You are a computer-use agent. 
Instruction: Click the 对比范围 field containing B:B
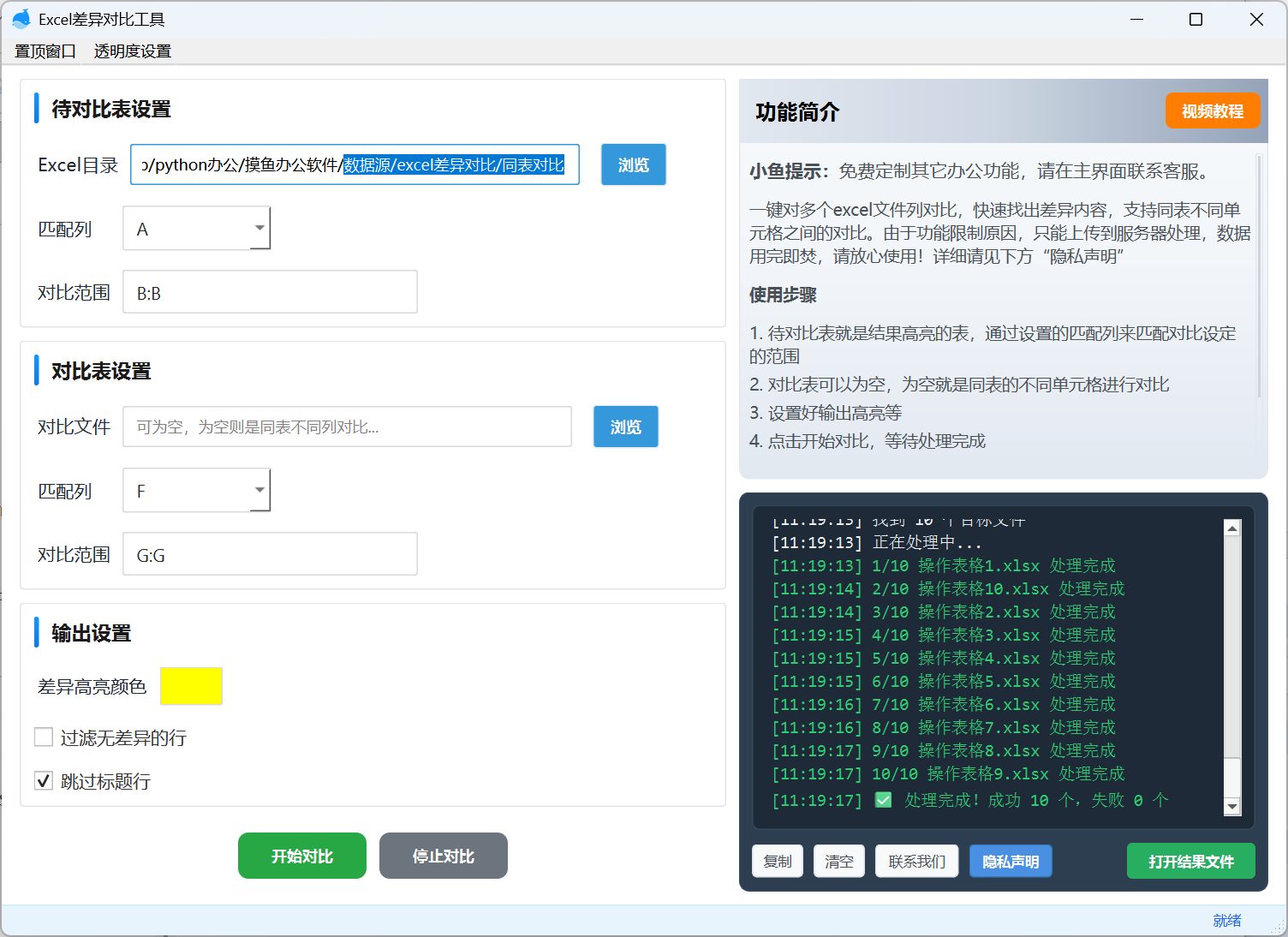tap(270, 292)
